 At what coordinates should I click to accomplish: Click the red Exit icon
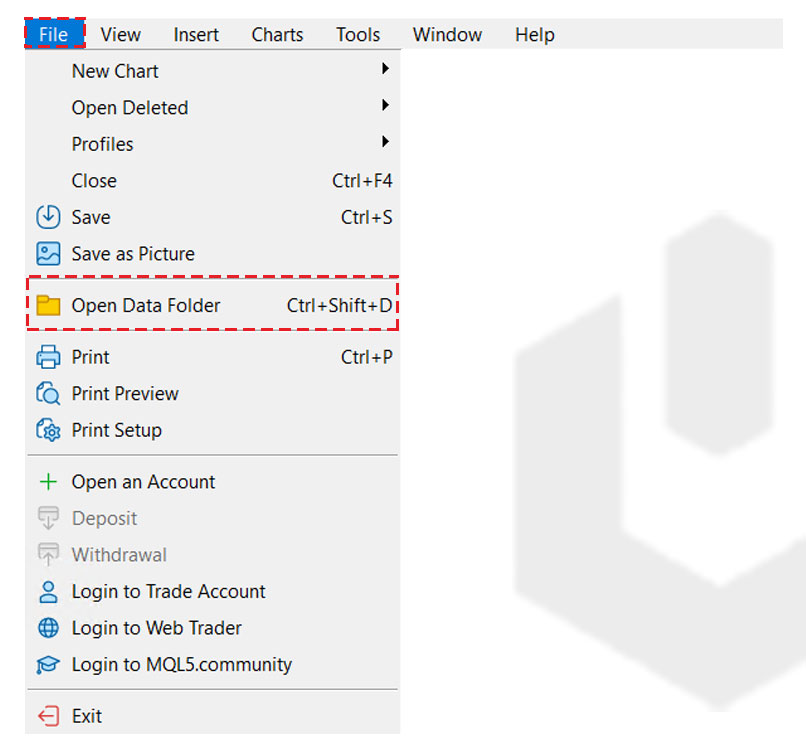[48, 716]
